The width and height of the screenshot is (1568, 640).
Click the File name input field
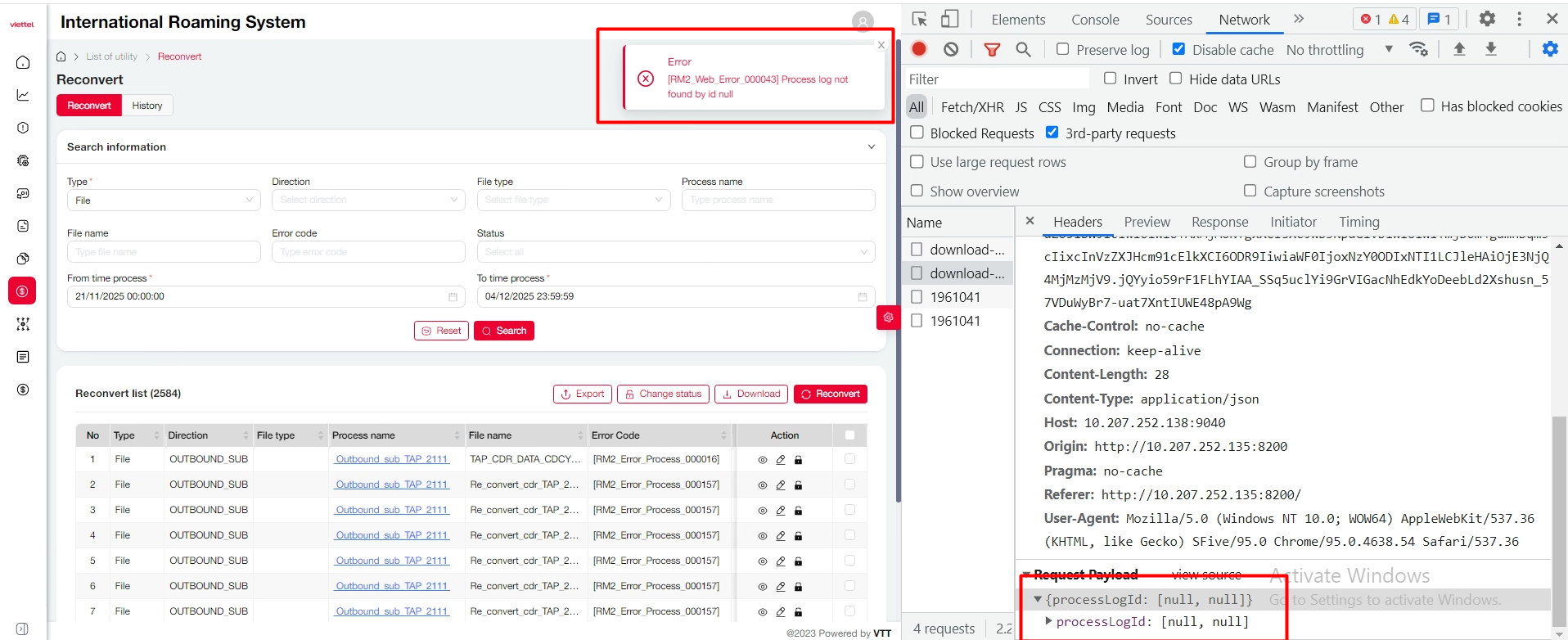(164, 252)
